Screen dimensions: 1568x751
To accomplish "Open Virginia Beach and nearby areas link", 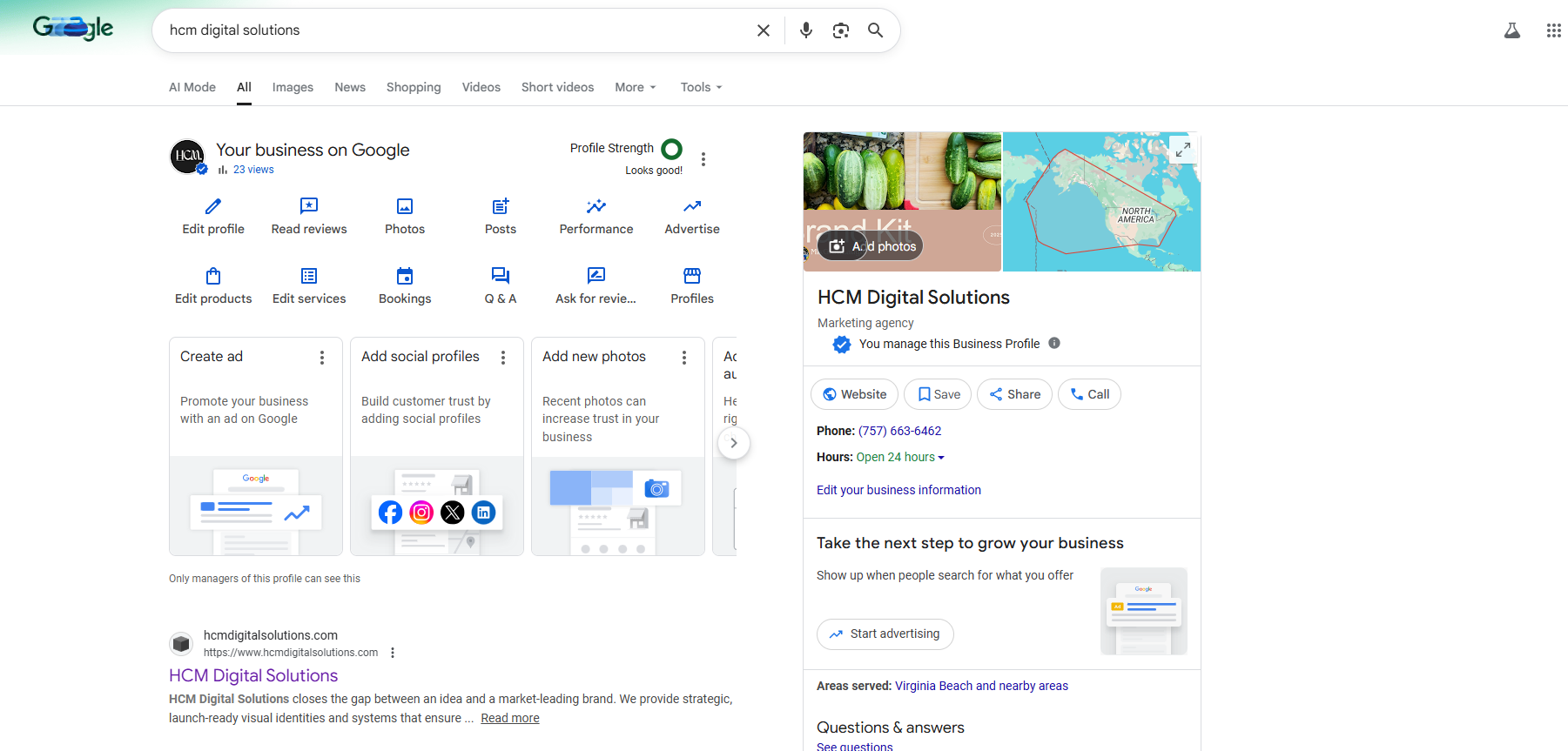I will [x=981, y=686].
